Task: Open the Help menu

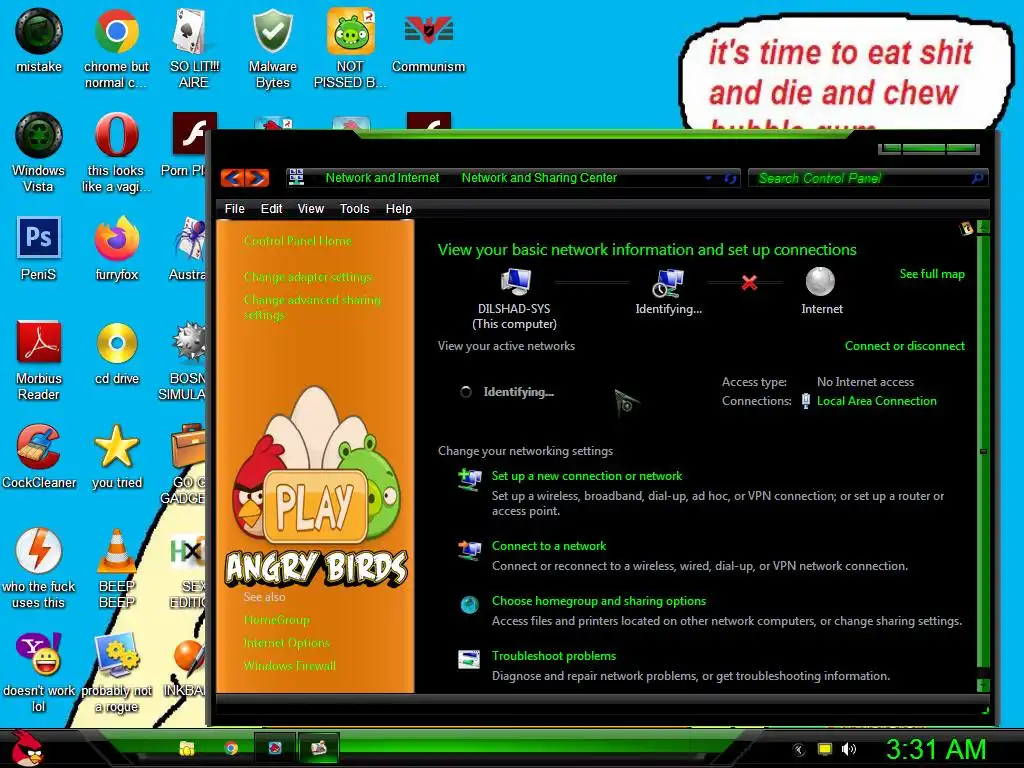Action: pyautogui.click(x=398, y=208)
